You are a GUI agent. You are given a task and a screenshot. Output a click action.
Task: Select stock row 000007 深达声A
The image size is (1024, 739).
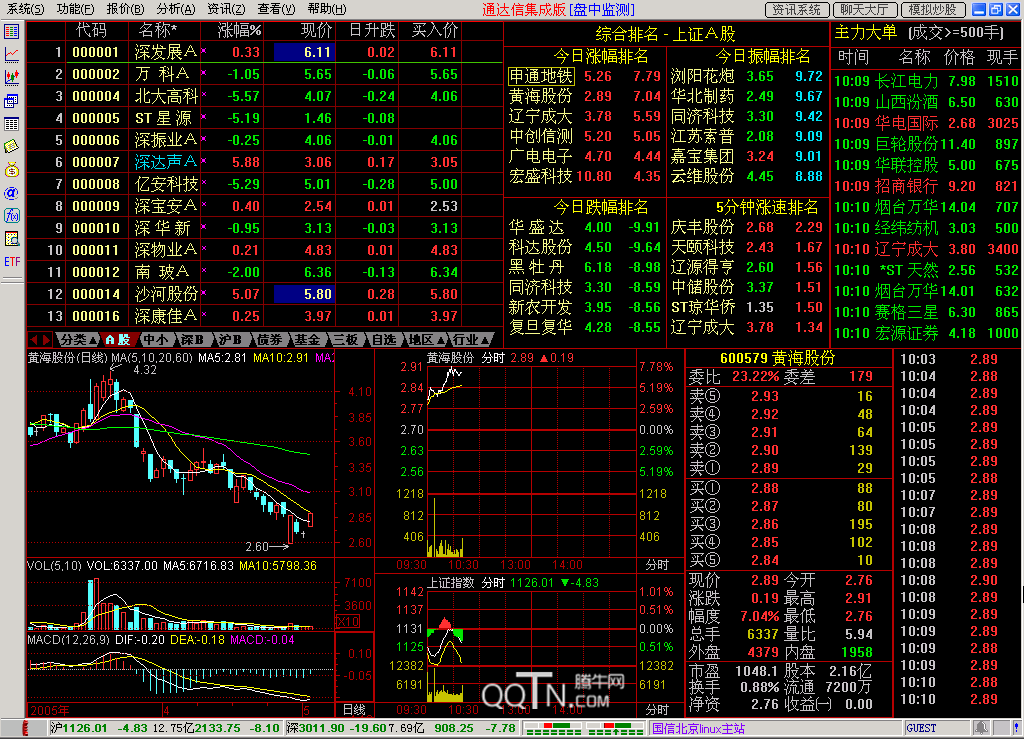(x=264, y=162)
